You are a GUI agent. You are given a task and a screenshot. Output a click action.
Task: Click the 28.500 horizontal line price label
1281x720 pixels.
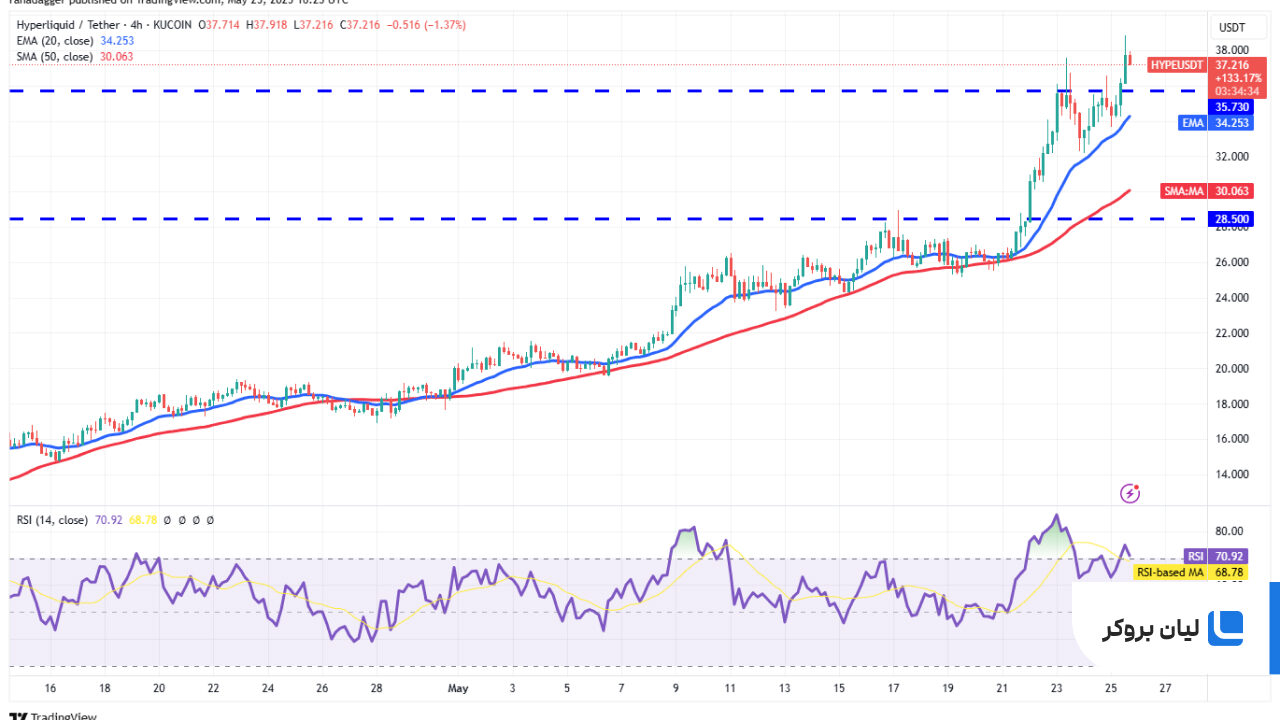1230,218
